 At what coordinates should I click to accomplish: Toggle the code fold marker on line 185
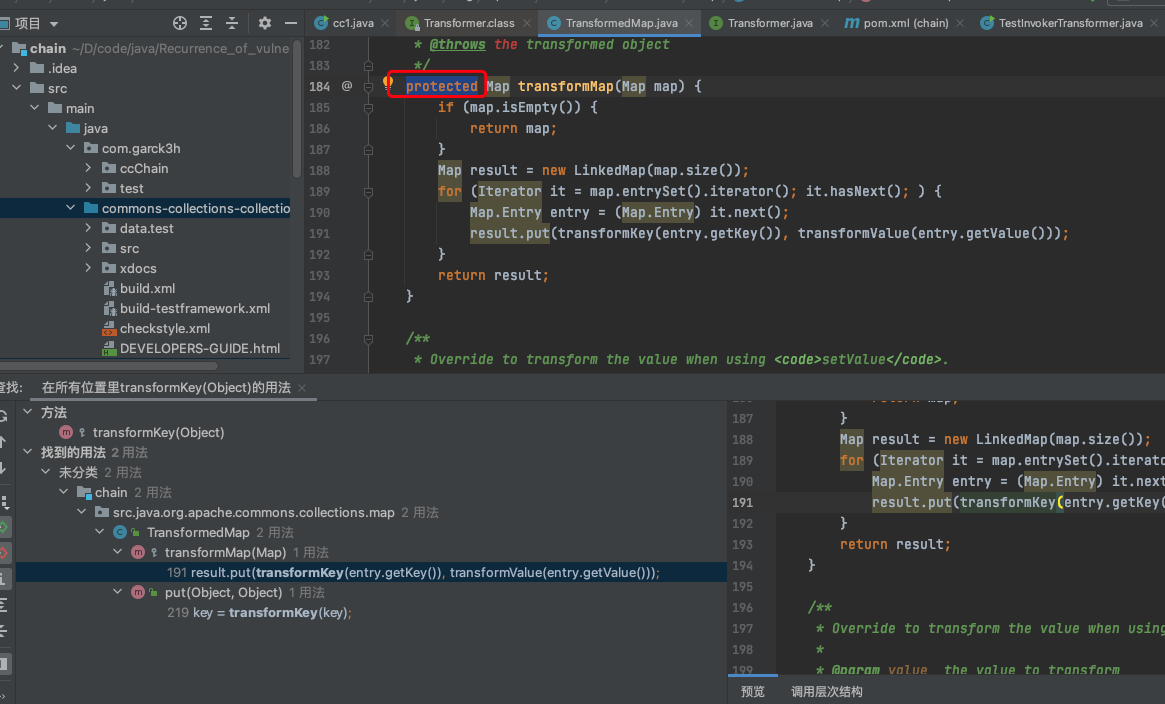tap(368, 108)
